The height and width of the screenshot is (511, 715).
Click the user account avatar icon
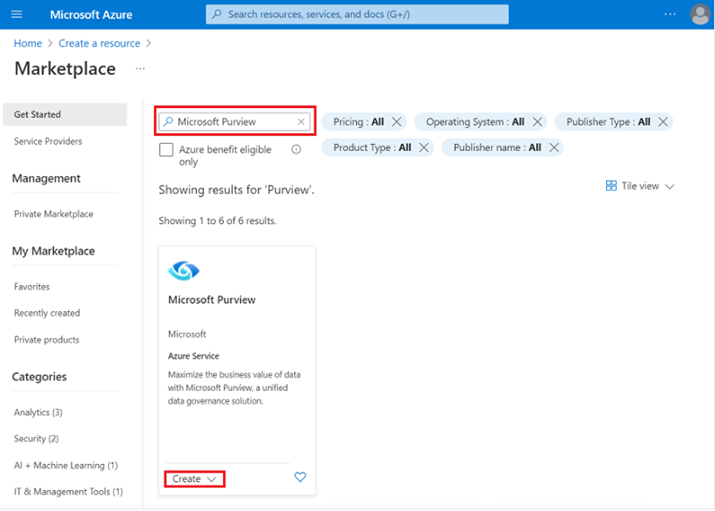[700, 14]
